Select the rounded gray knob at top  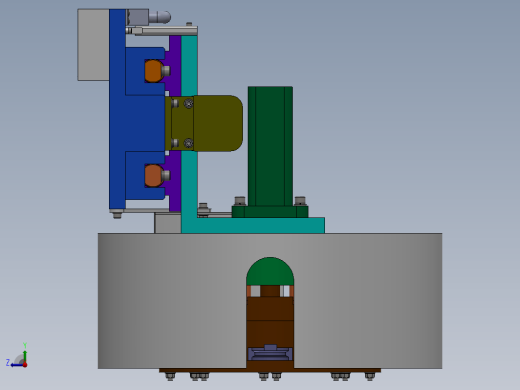click(x=160, y=17)
